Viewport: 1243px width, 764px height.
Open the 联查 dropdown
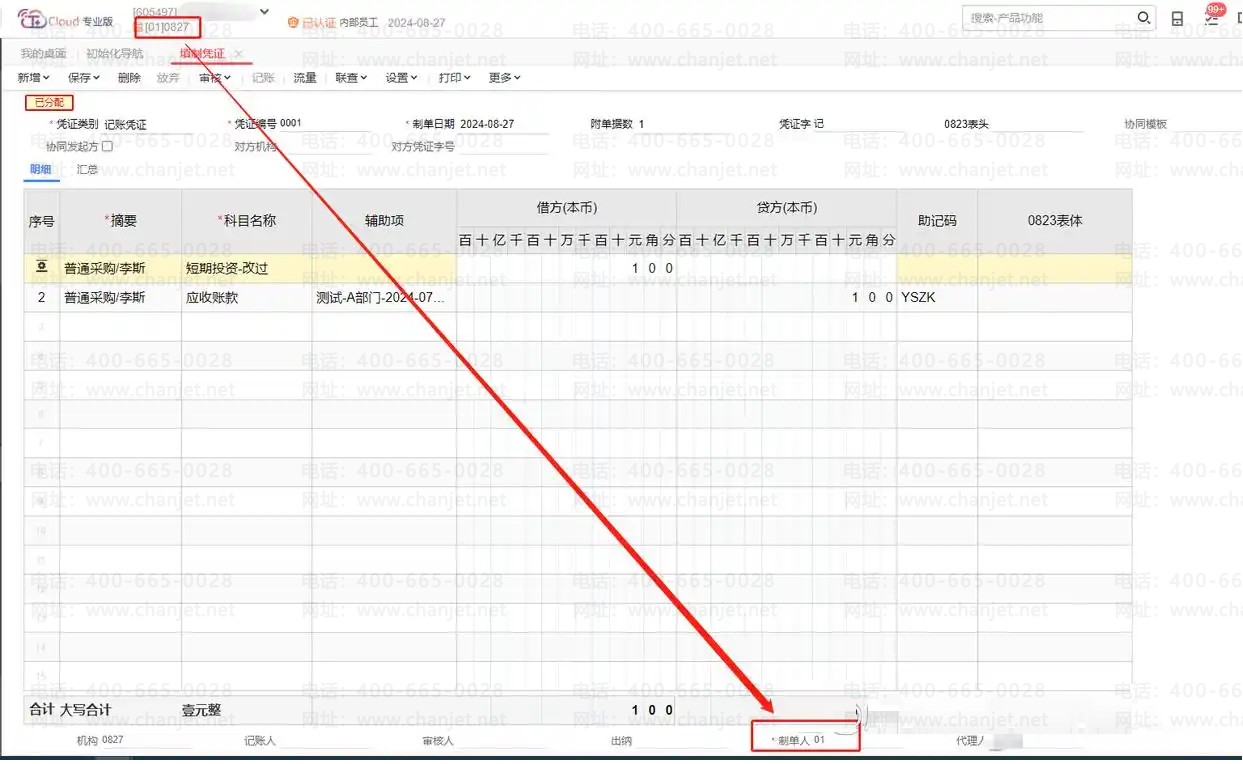(351, 78)
